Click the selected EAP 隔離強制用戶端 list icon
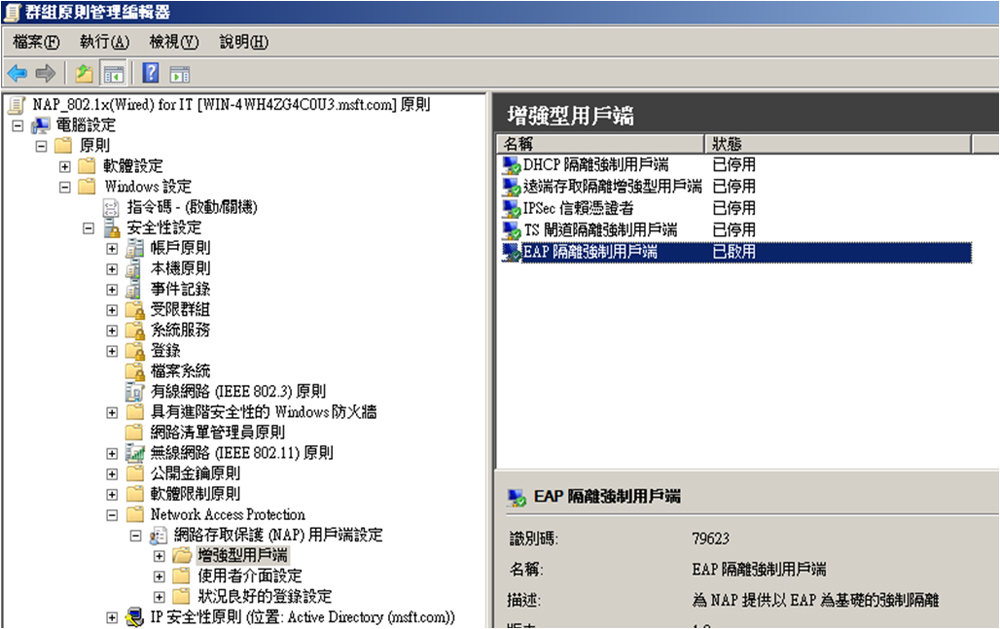The image size is (1000, 629). [x=511, y=252]
